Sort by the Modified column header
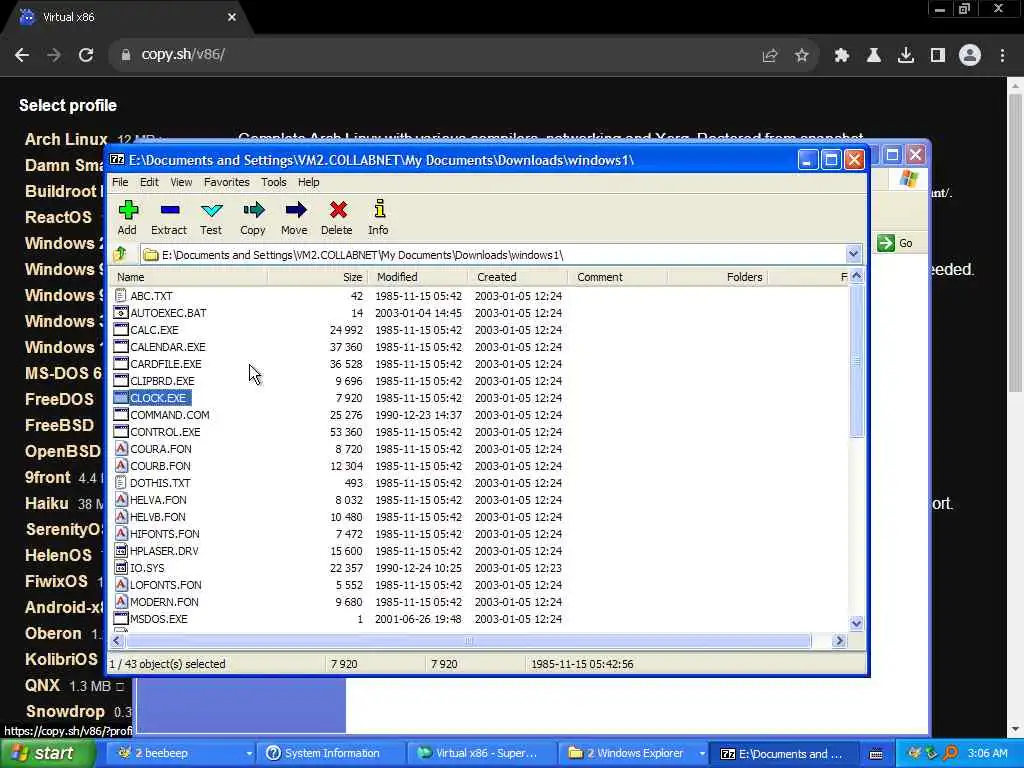Screen dimensions: 1024x768 (418, 277)
